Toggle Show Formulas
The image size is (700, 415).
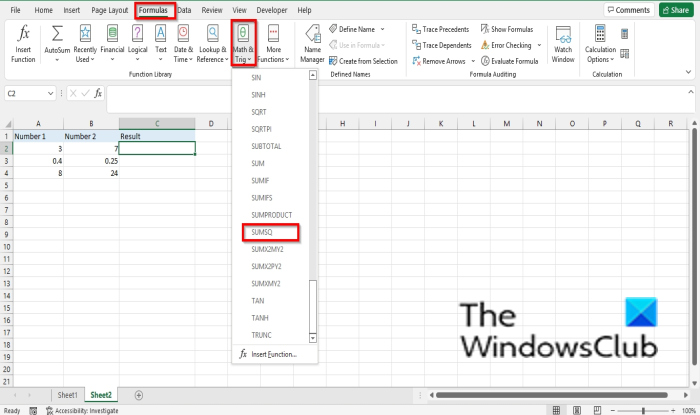pos(507,29)
